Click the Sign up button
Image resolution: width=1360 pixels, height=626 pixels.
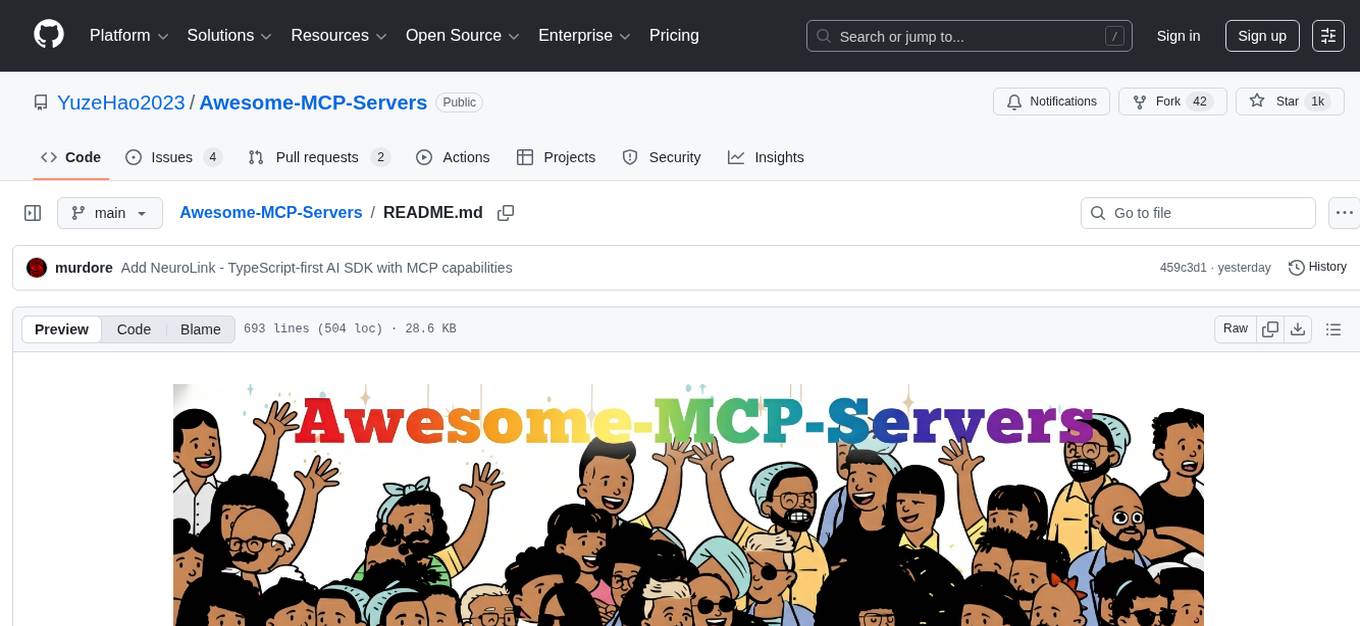tap(1261, 36)
